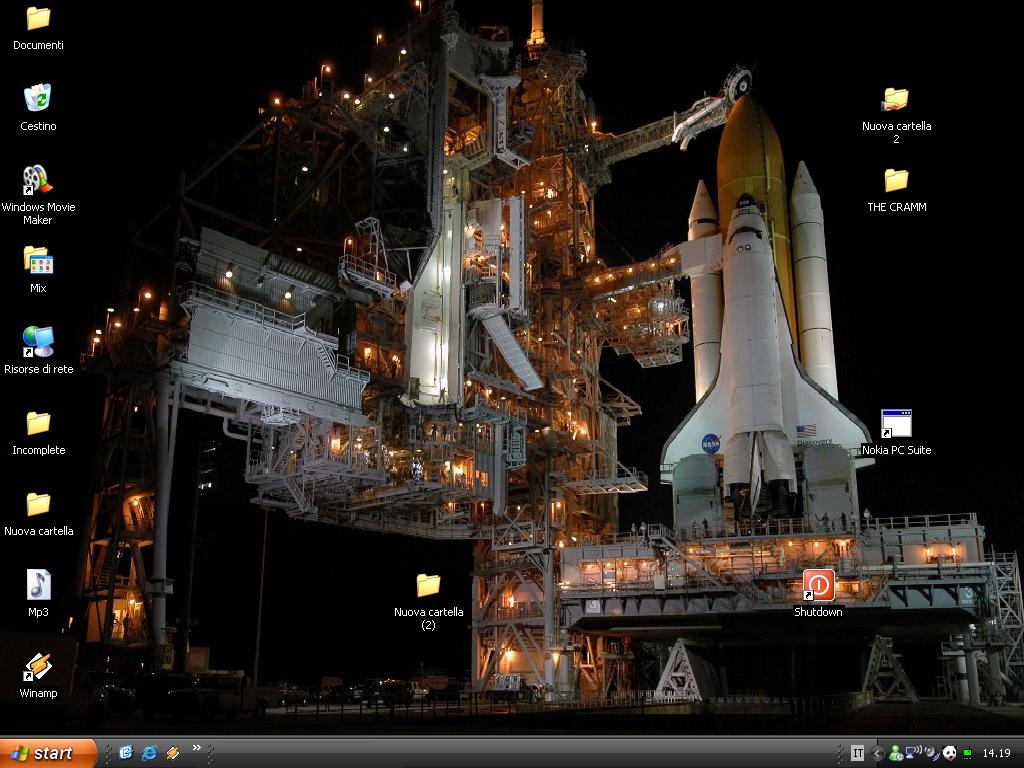The height and width of the screenshot is (768, 1024).
Task: Select the Documenti folder
Action: tap(38, 28)
